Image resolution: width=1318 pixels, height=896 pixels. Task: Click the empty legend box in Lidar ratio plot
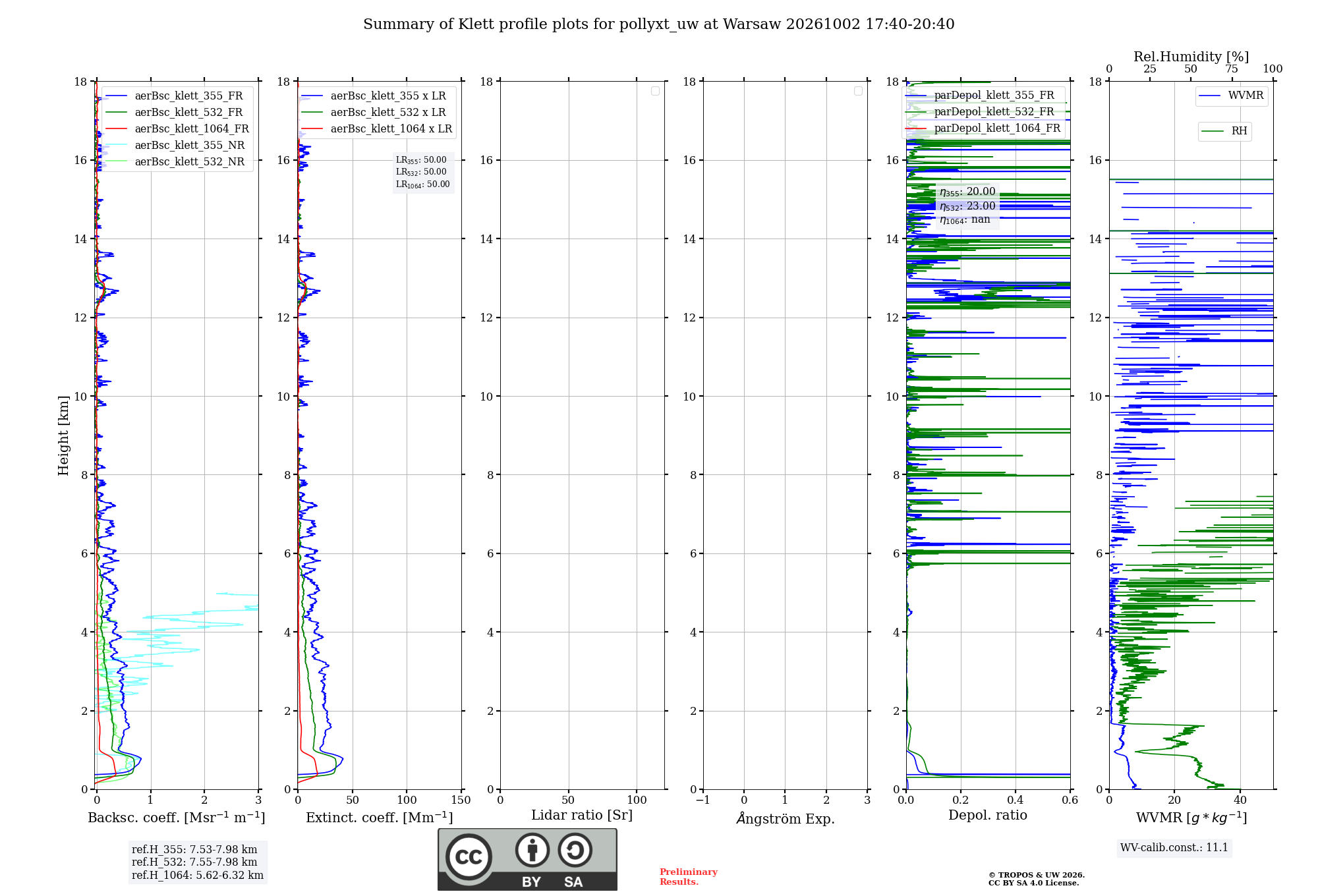tap(655, 91)
